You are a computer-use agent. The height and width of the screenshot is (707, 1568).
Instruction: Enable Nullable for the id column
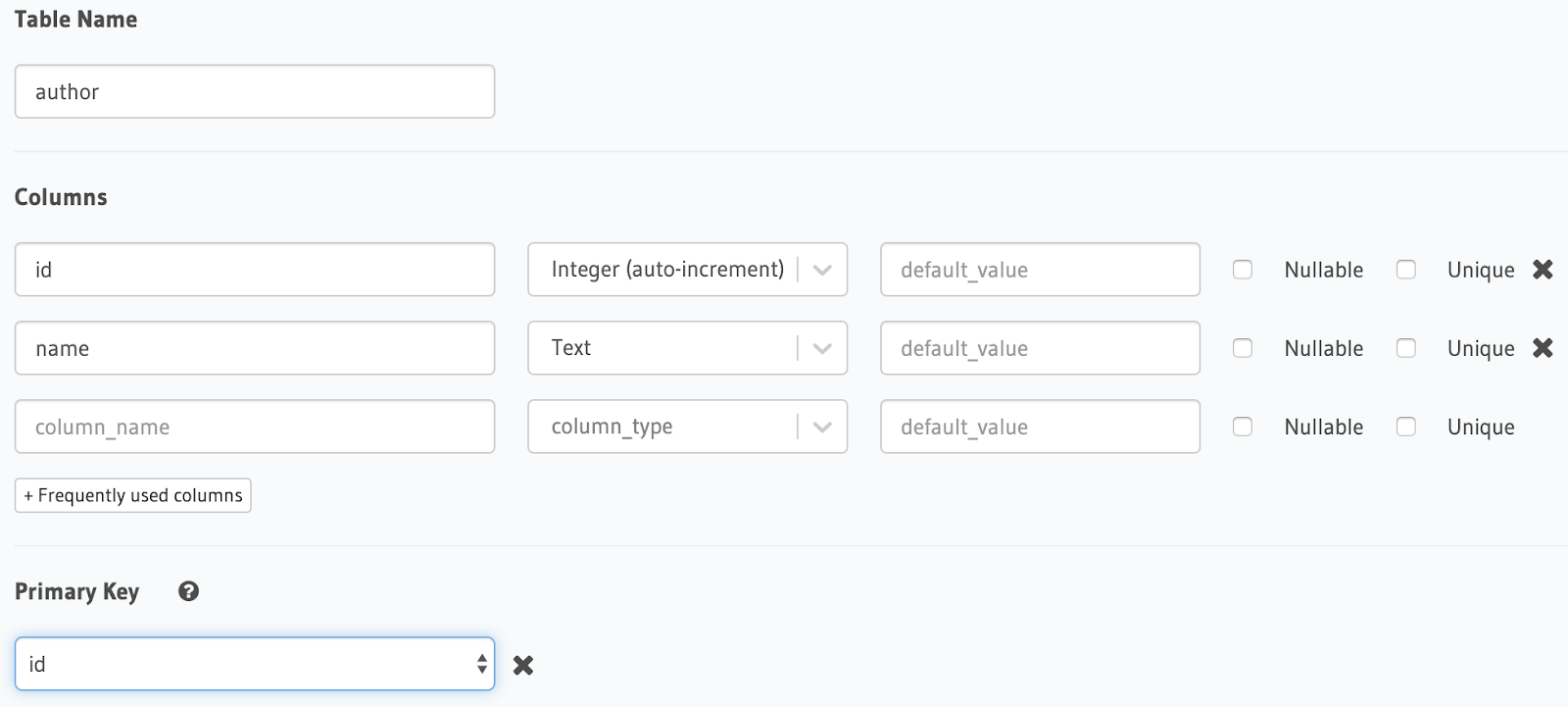1243,270
